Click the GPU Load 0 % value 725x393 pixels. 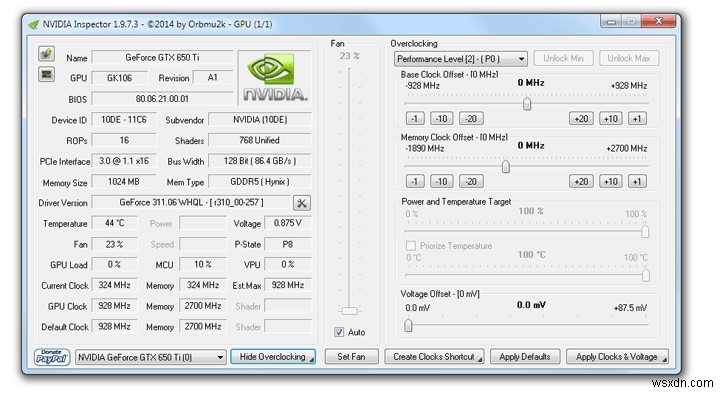(x=114, y=264)
